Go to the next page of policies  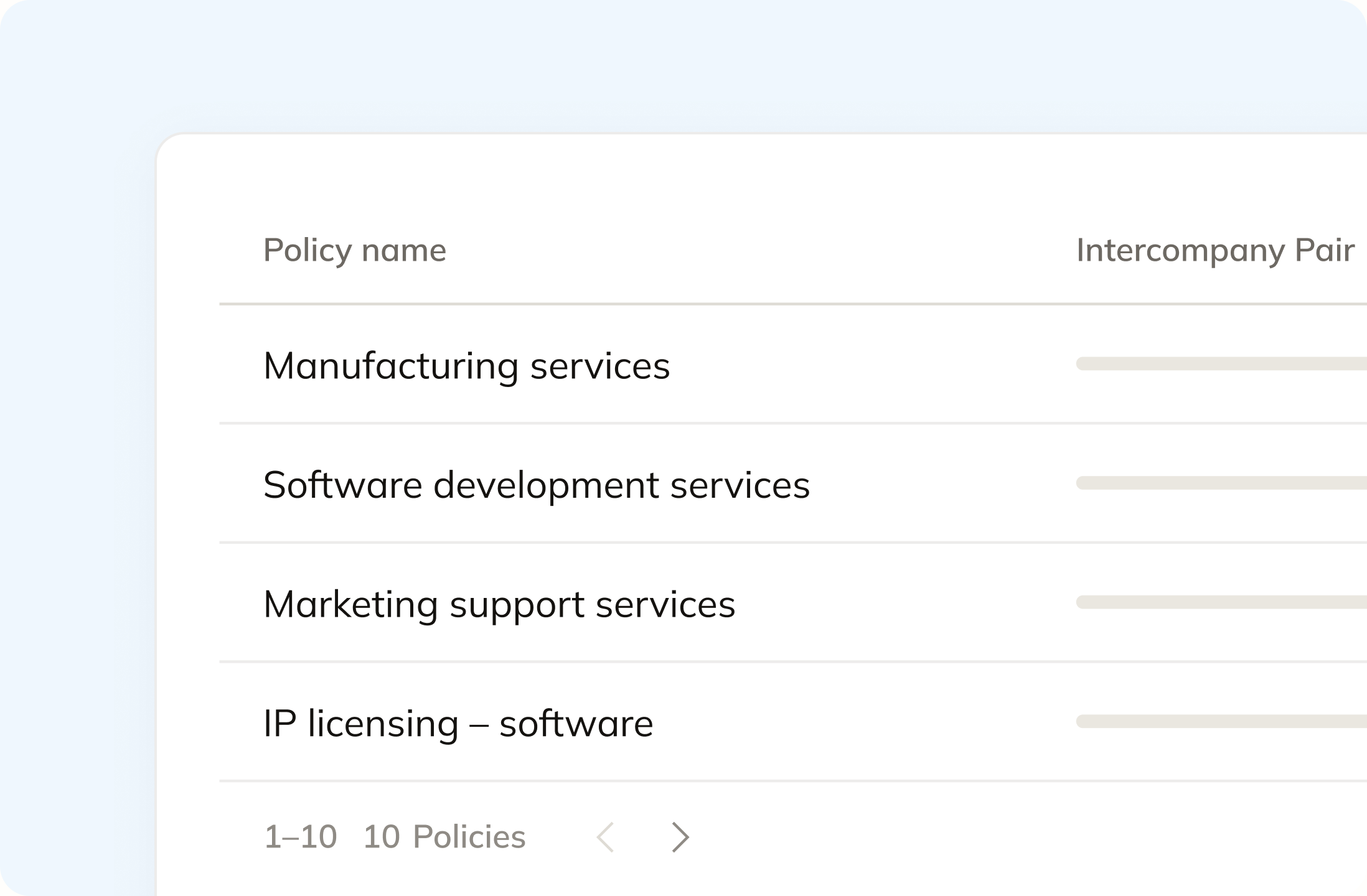(680, 837)
